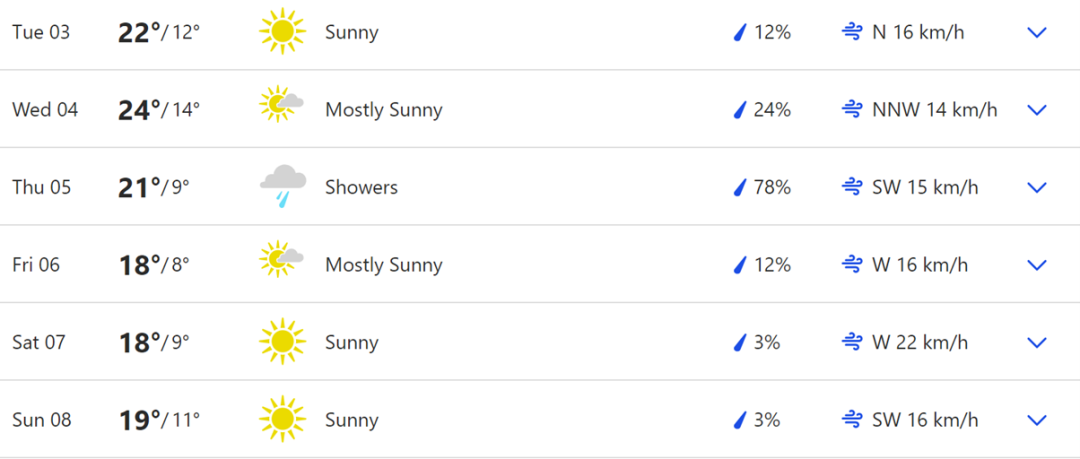Image resolution: width=1080 pixels, height=459 pixels.
Task: Click the mostly sunny icon for Fri 06
Action: 282,260
